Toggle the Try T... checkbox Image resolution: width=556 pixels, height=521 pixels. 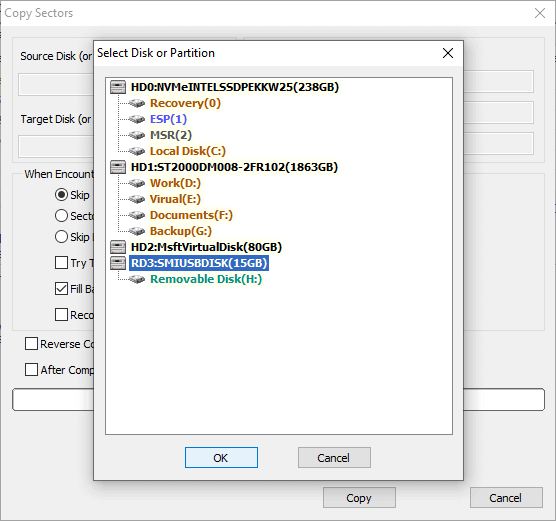tap(61, 263)
